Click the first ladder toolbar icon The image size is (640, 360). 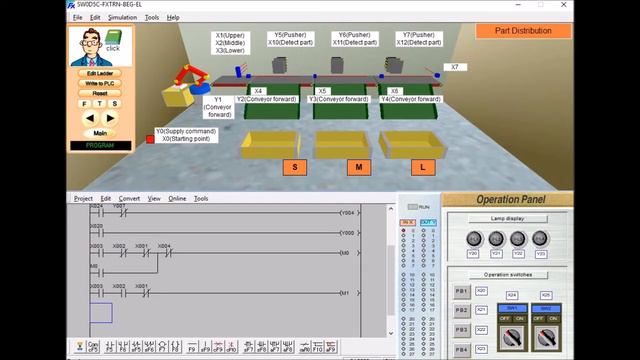[80, 347]
